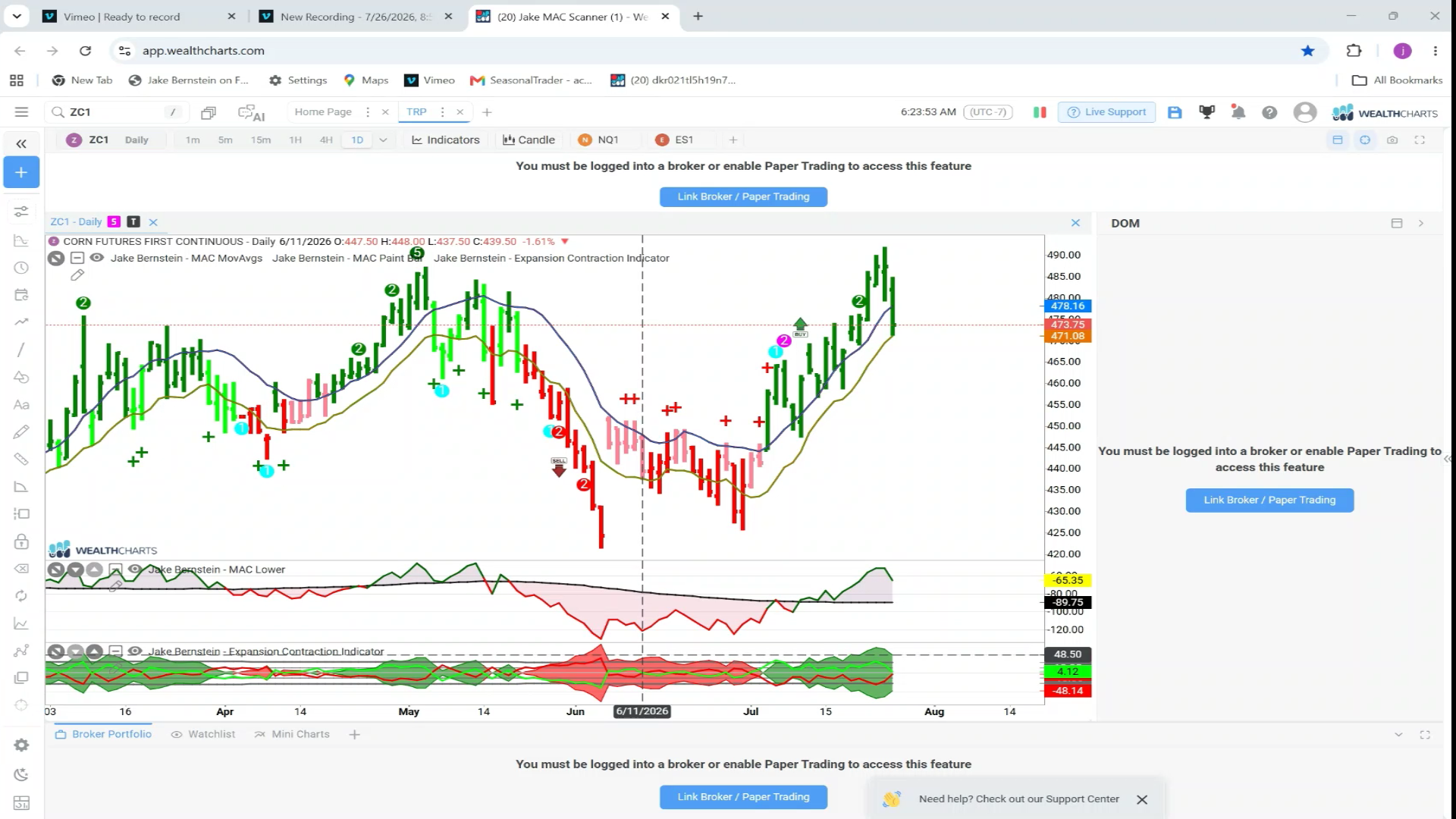This screenshot has height=819, width=1456.
Task: Open the trophy achievements icon
Action: click(1207, 112)
